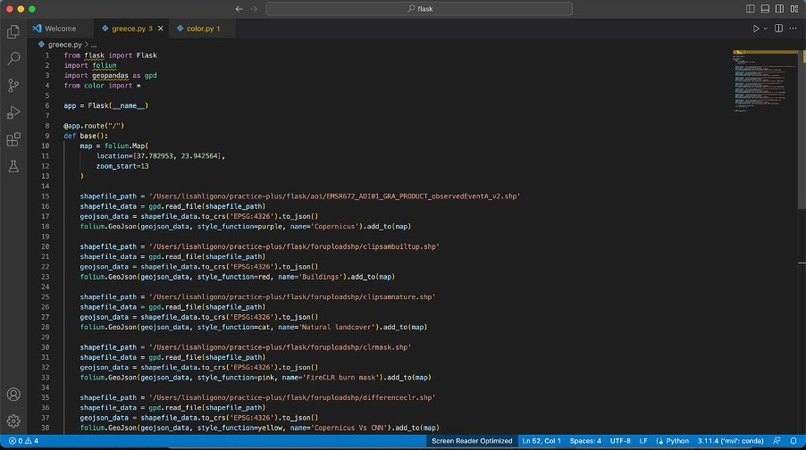
Task: Click the clipsambuiltup.shp path string
Action: pos(294,247)
